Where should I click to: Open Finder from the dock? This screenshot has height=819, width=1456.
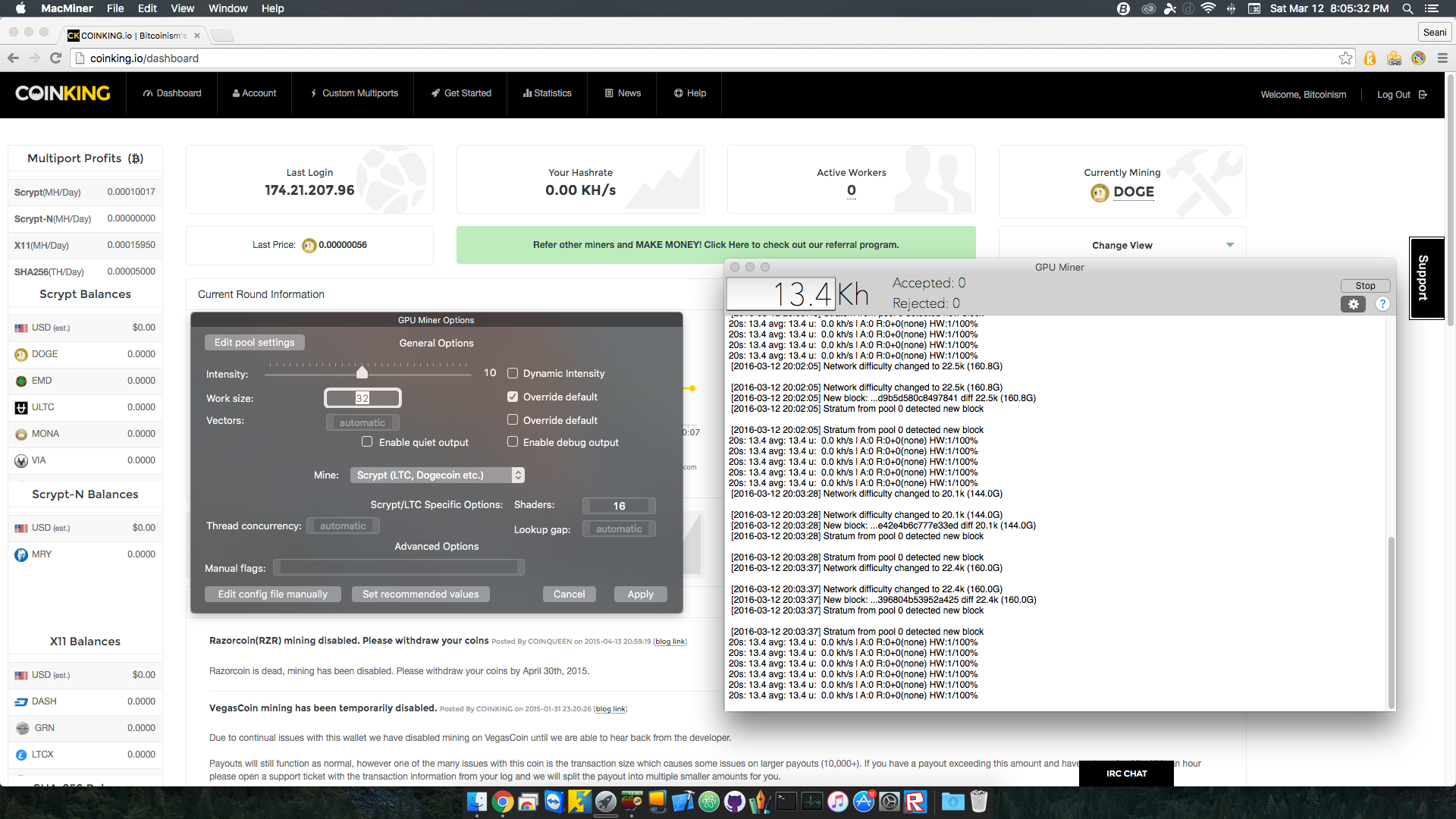[x=477, y=802]
